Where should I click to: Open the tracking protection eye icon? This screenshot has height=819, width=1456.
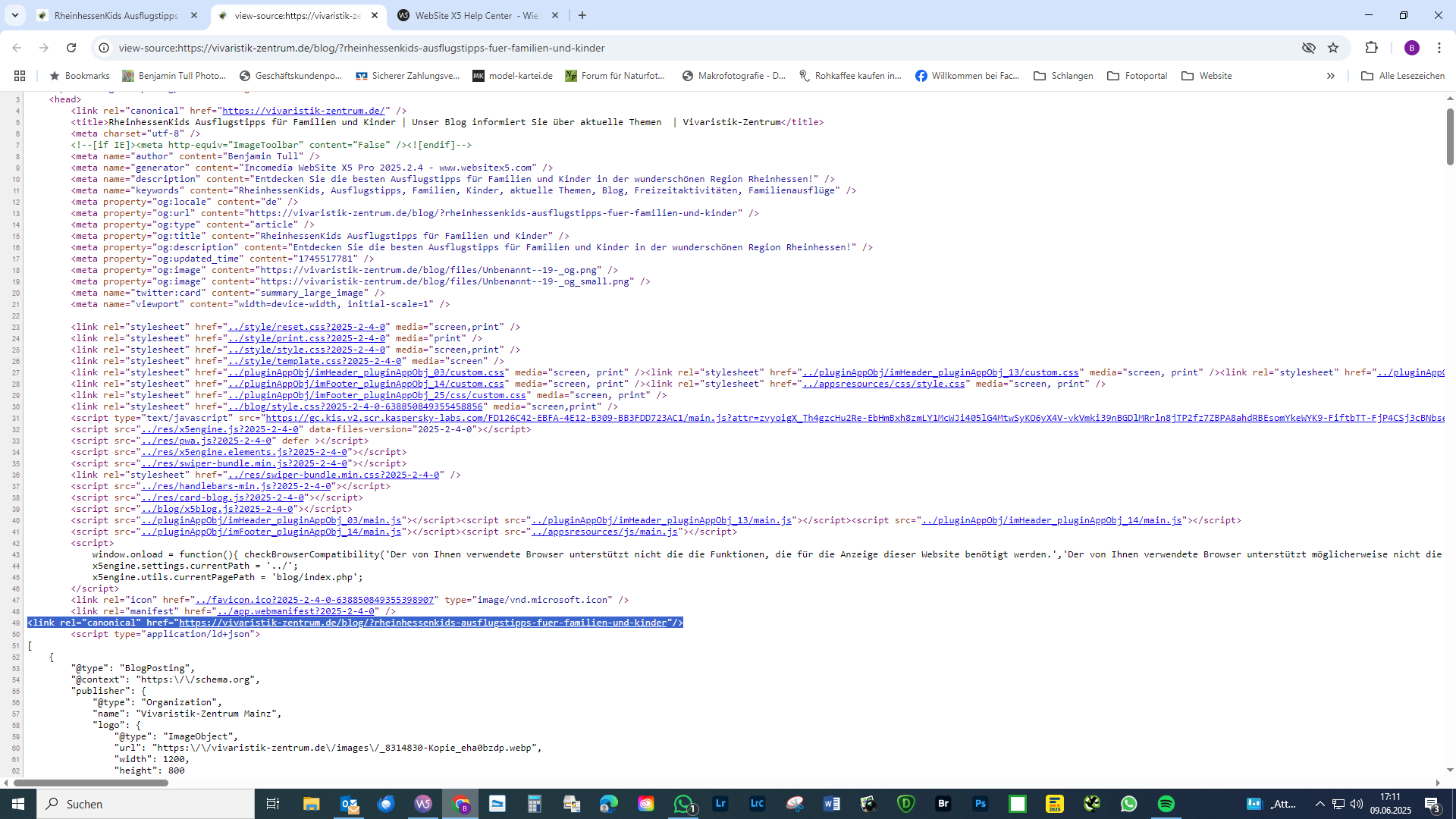pyautogui.click(x=1309, y=48)
